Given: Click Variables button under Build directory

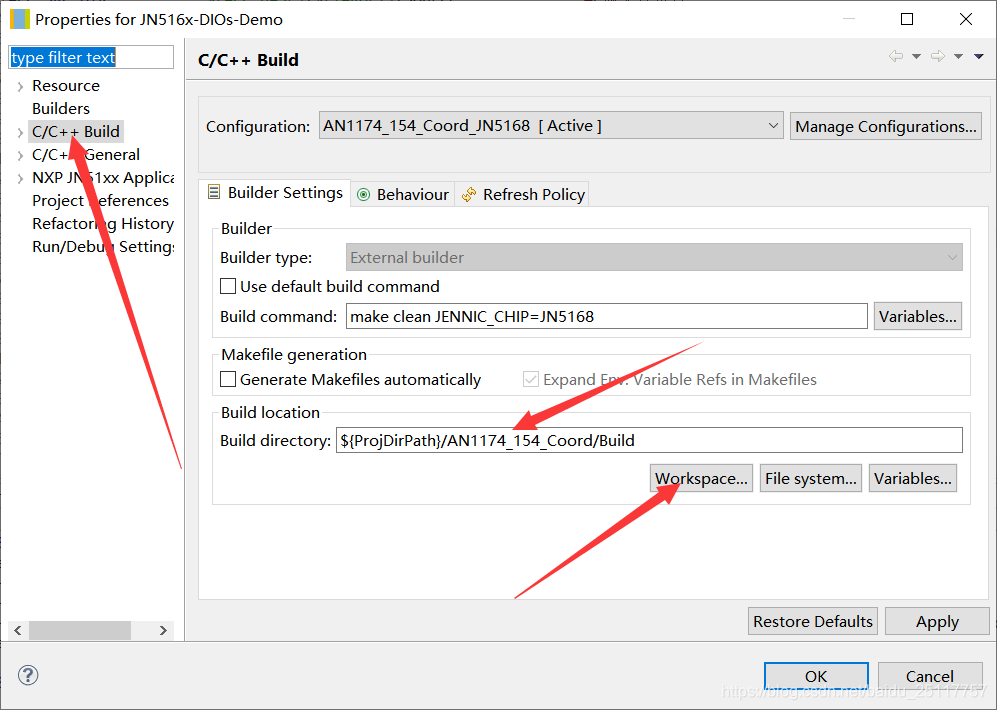Looking at the screenshot, I should point(912,478).
